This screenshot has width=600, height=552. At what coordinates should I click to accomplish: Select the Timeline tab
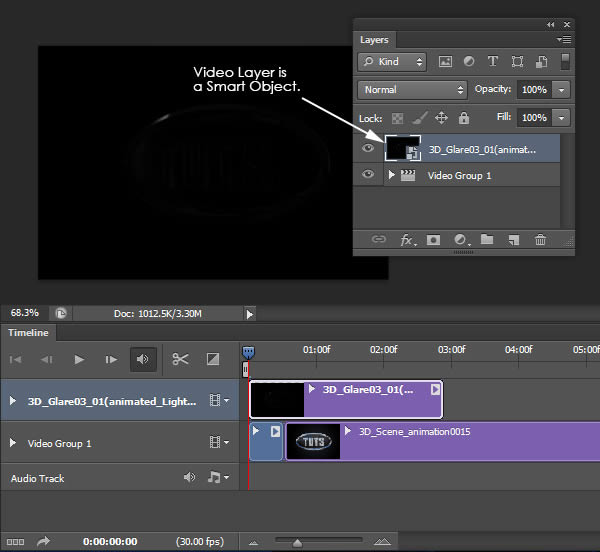tap(28, 333)
